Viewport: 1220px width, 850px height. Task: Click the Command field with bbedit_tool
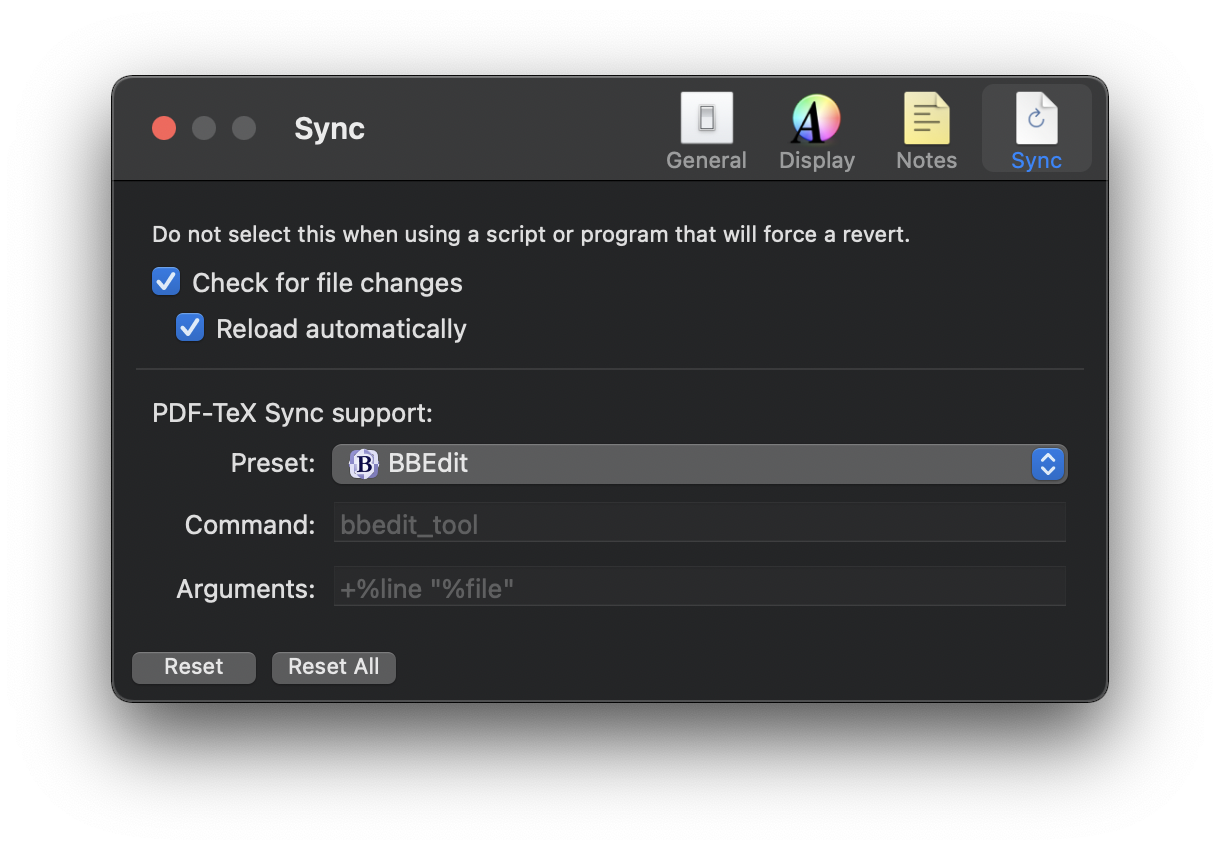[699, 524]
